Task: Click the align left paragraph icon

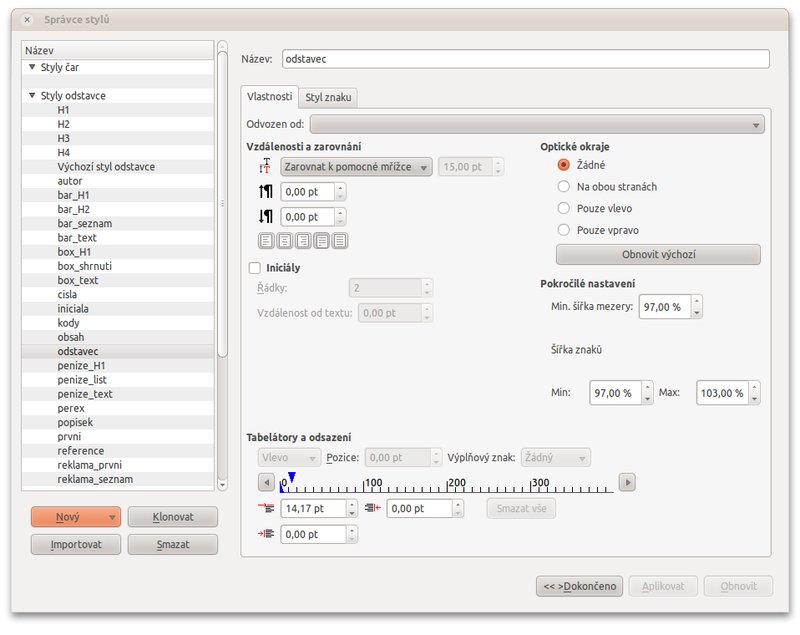Action: pos(266,240)
